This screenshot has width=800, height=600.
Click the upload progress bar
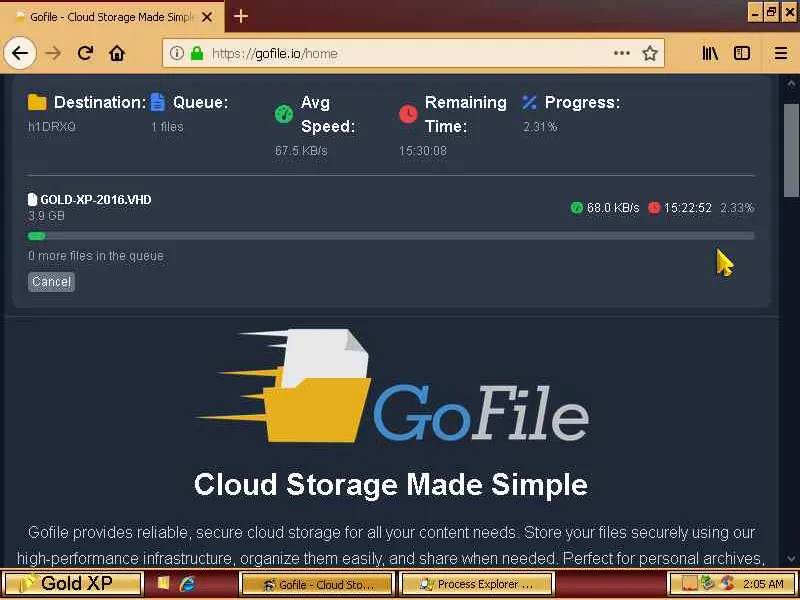click(391, 236)
